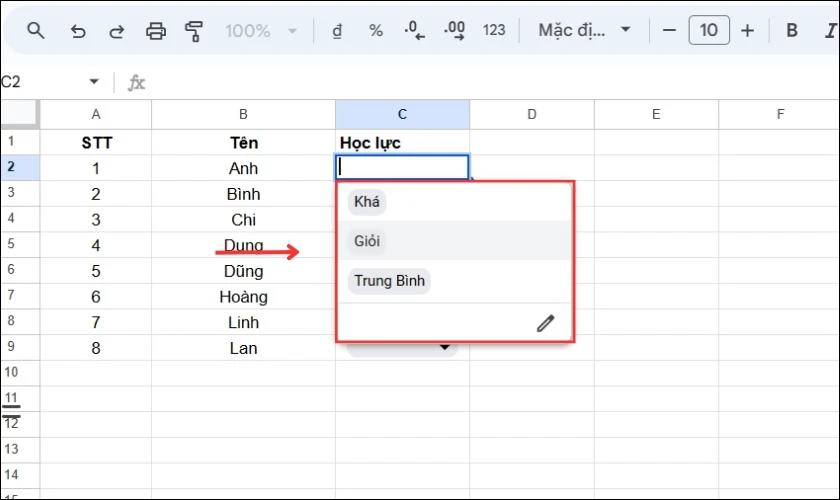Print the spreadsheet

(156, 31)
